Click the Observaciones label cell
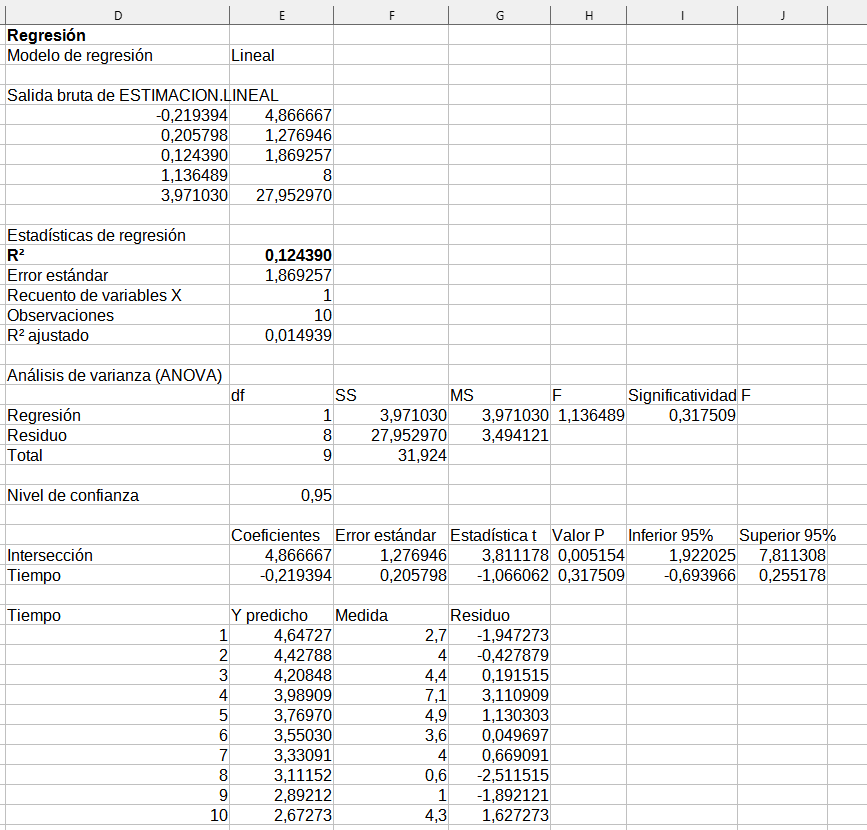 60,316
